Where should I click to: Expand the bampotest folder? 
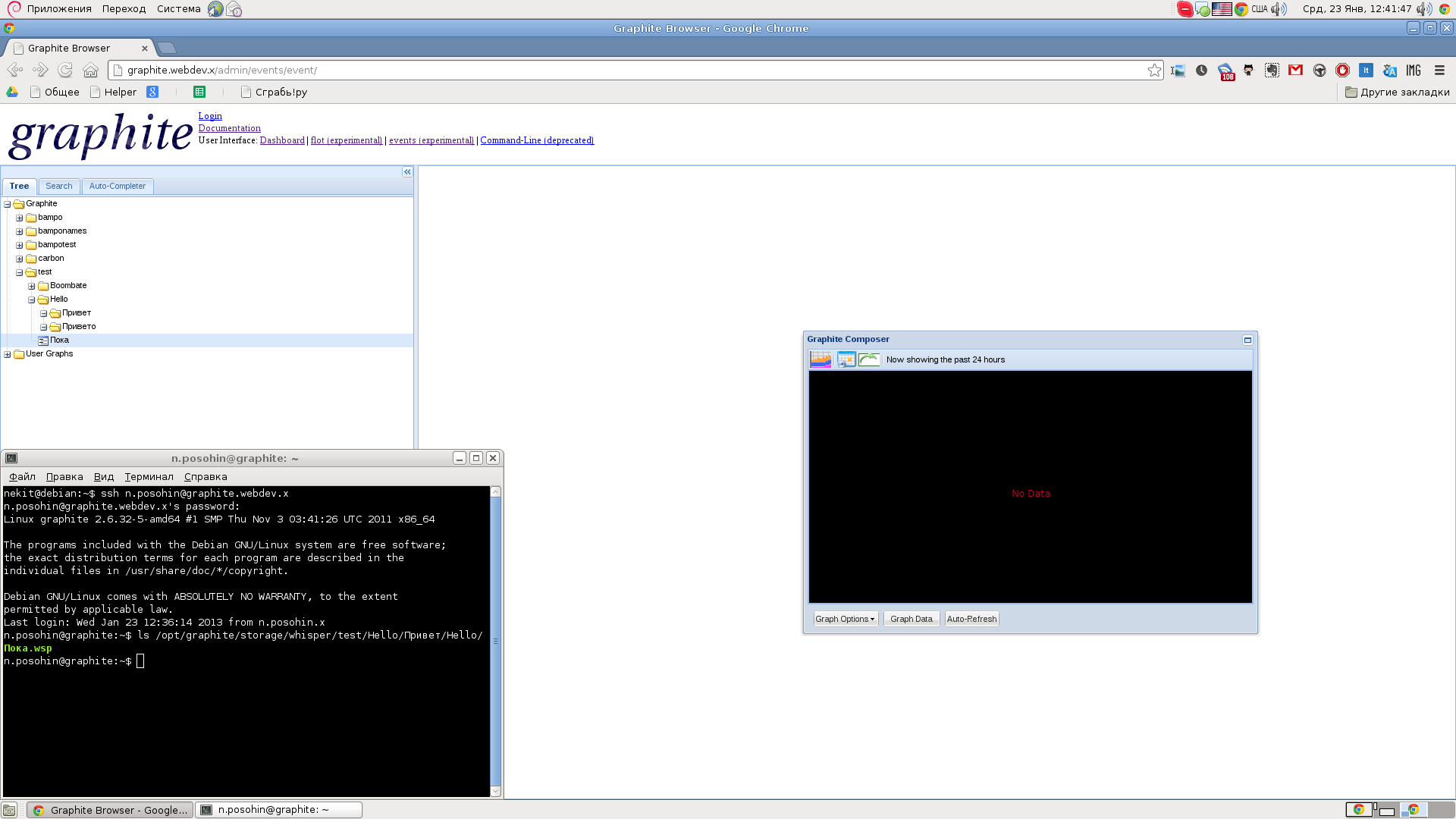tap(20, 245)
